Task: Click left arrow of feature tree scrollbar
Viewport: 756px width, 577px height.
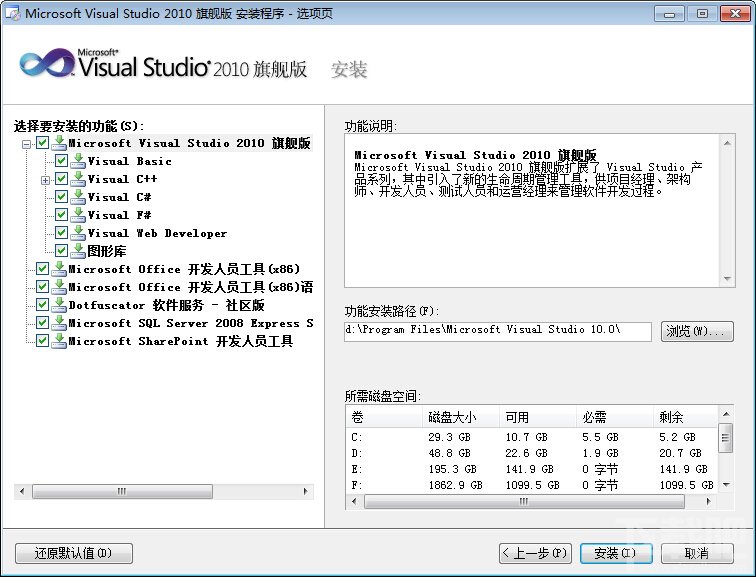Action: coord(22,491)
